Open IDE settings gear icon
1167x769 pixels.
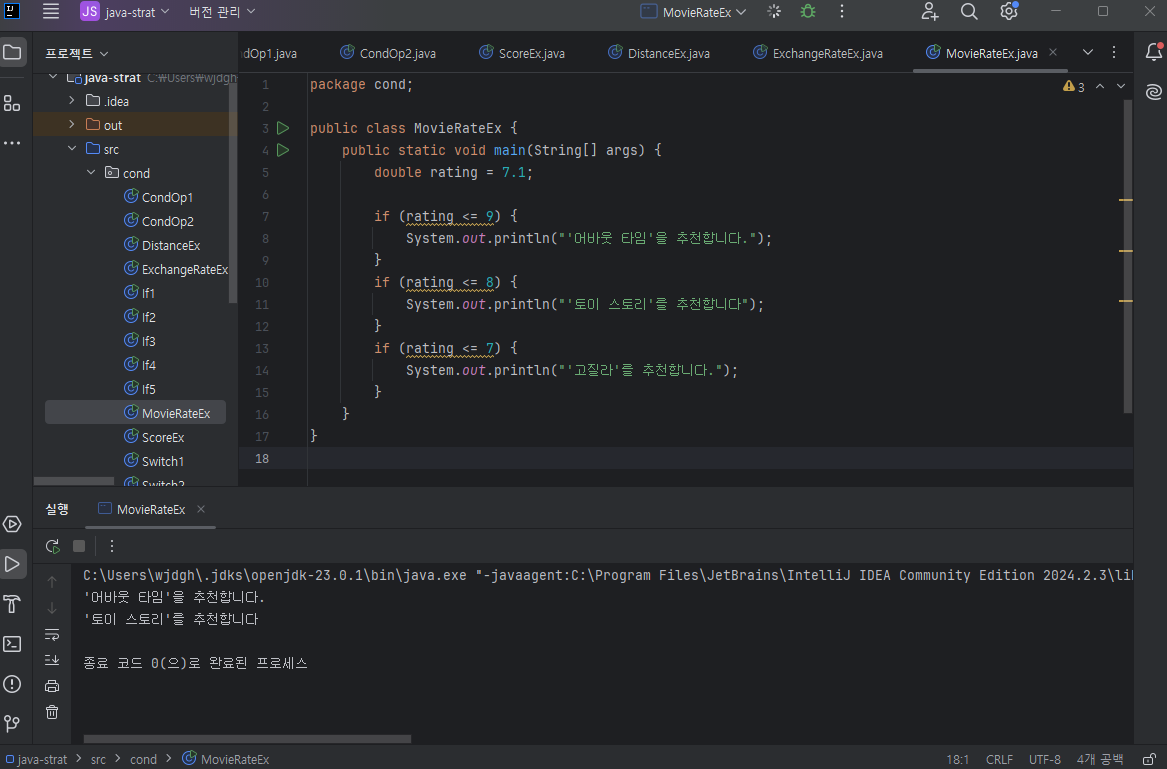[1008, 12]
